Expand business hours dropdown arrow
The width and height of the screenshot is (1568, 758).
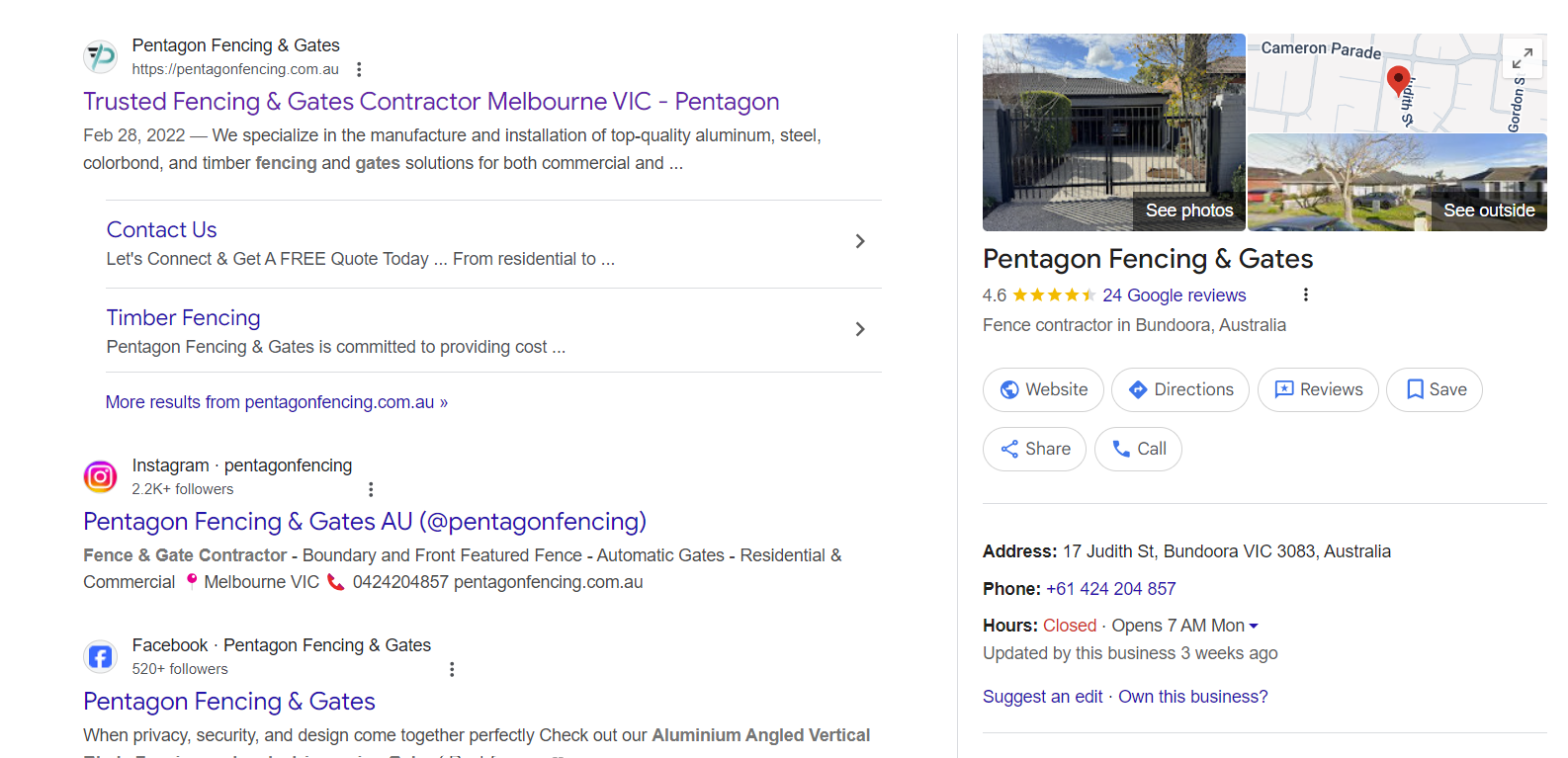click(1254, 626)
